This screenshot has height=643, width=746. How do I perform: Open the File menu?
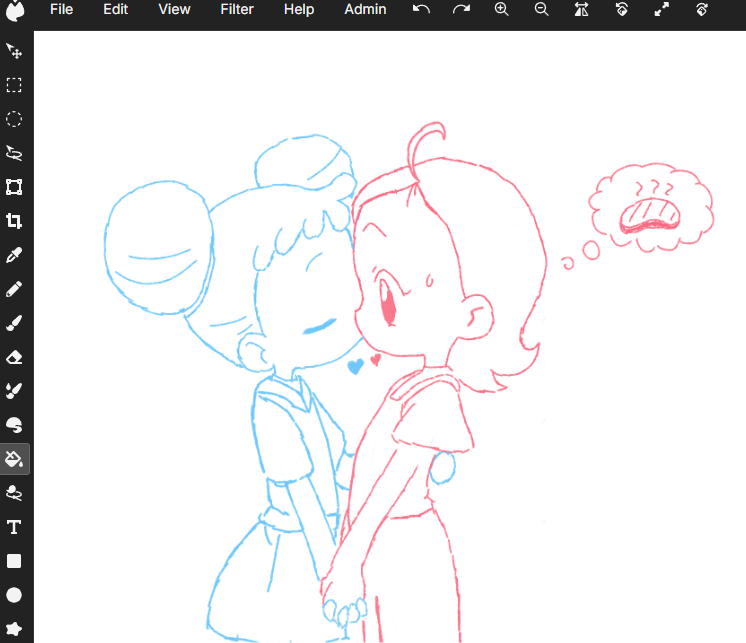61,10
